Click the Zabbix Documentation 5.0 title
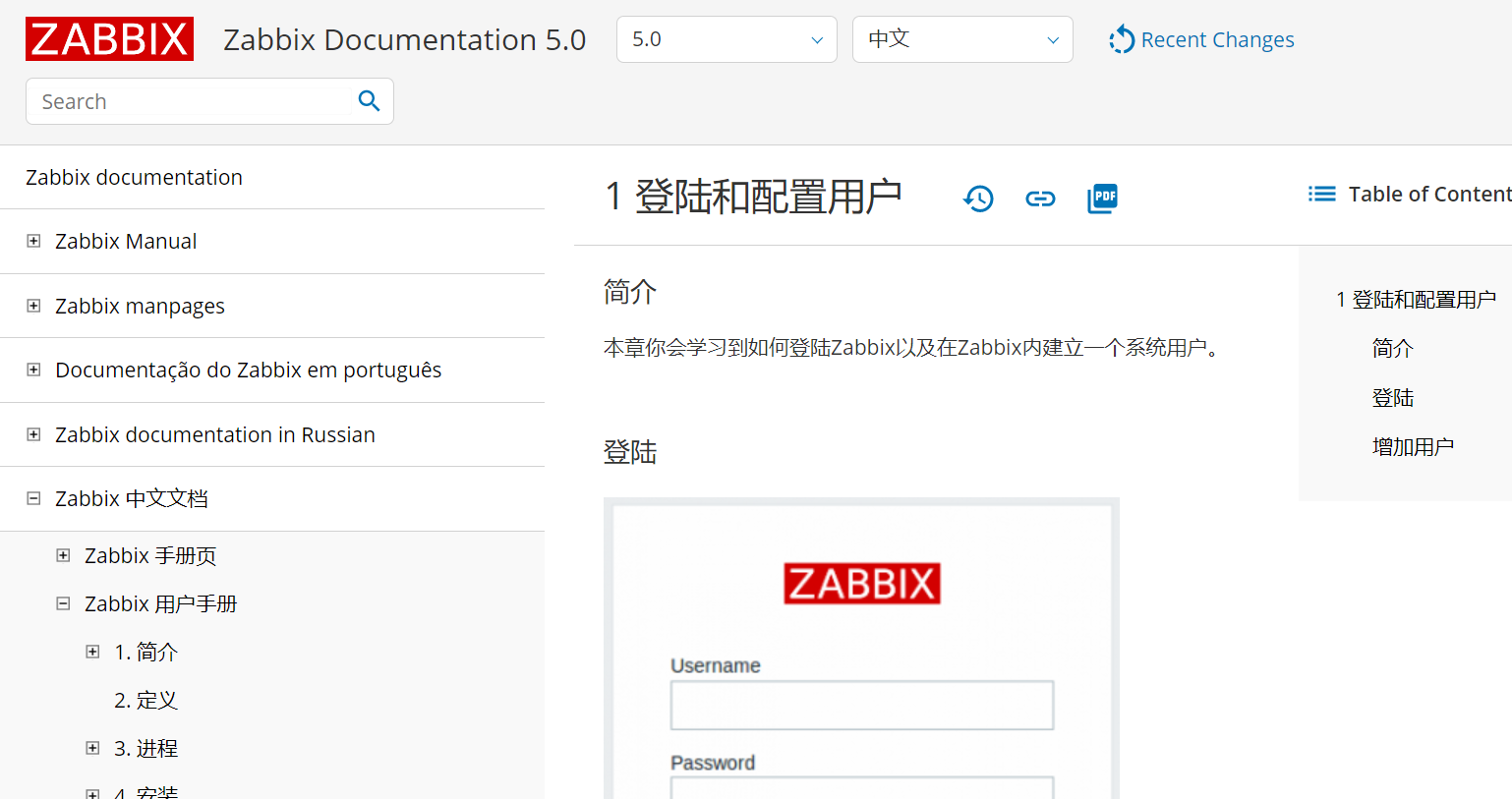The width and height of the screenshot is (1512, 799). pos(404,39)
